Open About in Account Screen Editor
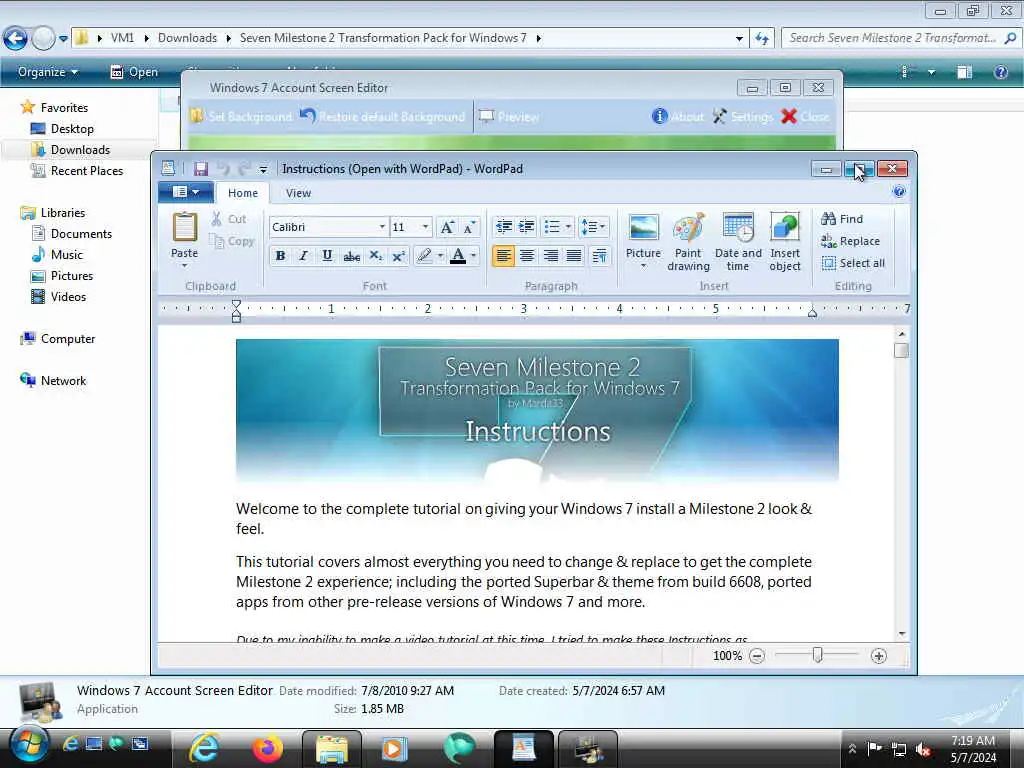Image resolution: width=1024 pixels, height=768 pixels. pos(678,116)
